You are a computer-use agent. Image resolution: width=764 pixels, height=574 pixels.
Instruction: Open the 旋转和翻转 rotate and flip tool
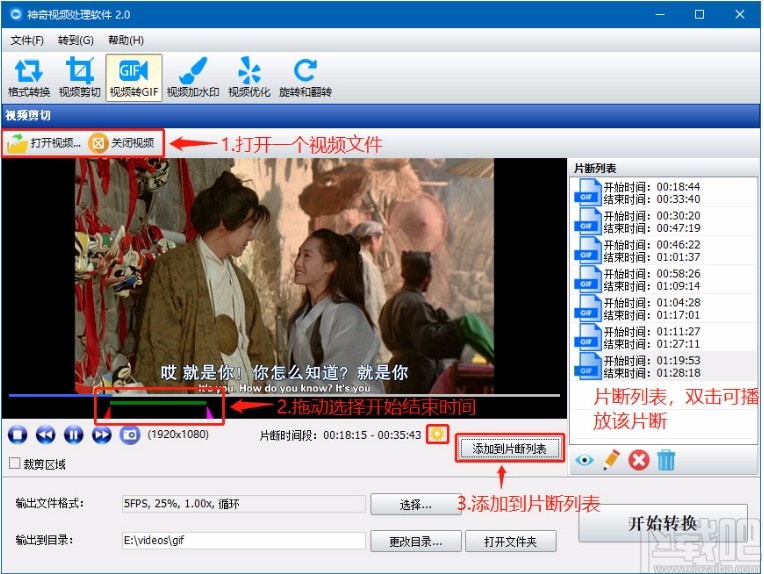305,77
